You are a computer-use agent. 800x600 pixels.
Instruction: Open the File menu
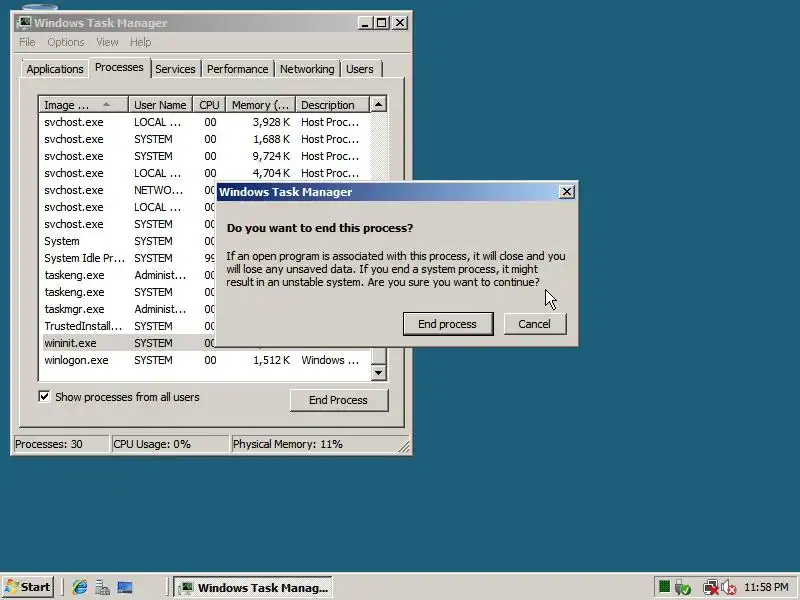coord(27,42)
